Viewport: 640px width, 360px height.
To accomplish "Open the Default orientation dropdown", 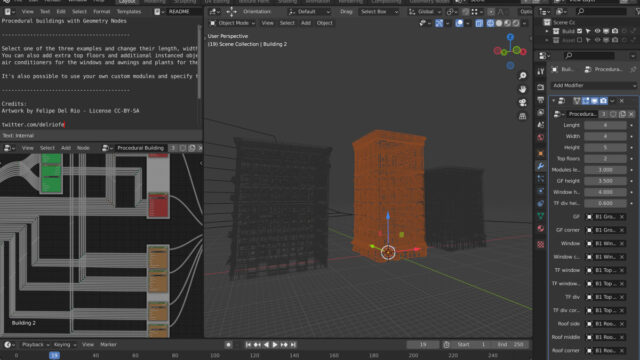I will coord(309,12).
